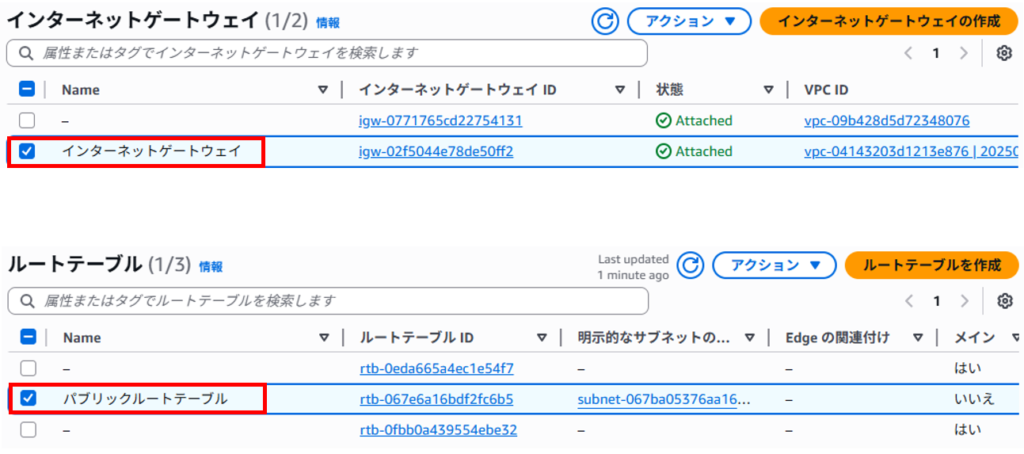Sort by 状態 column arrow

click(769, 89)
